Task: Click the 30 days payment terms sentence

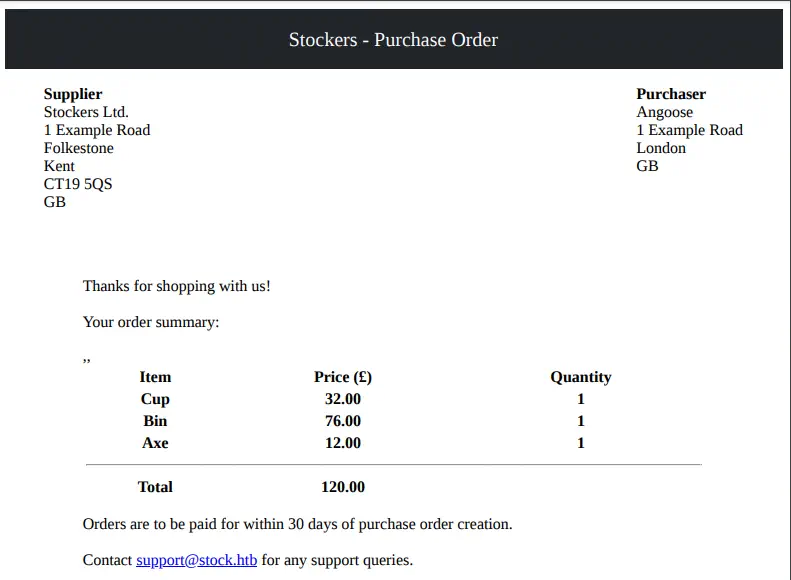Action: (x=297, y=524)
